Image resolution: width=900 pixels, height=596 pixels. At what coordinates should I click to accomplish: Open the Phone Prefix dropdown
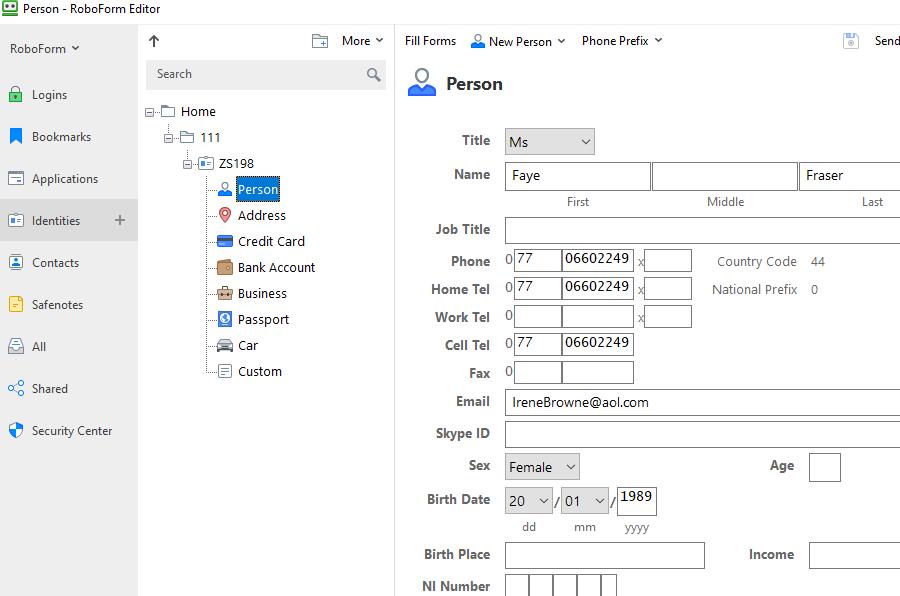pos(622,41)
